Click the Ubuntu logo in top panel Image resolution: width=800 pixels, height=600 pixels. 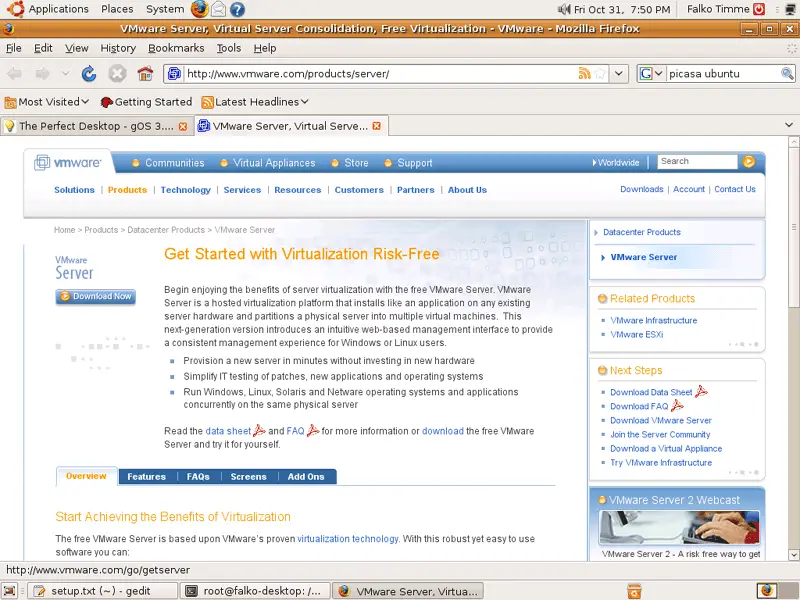pos(16,9)
